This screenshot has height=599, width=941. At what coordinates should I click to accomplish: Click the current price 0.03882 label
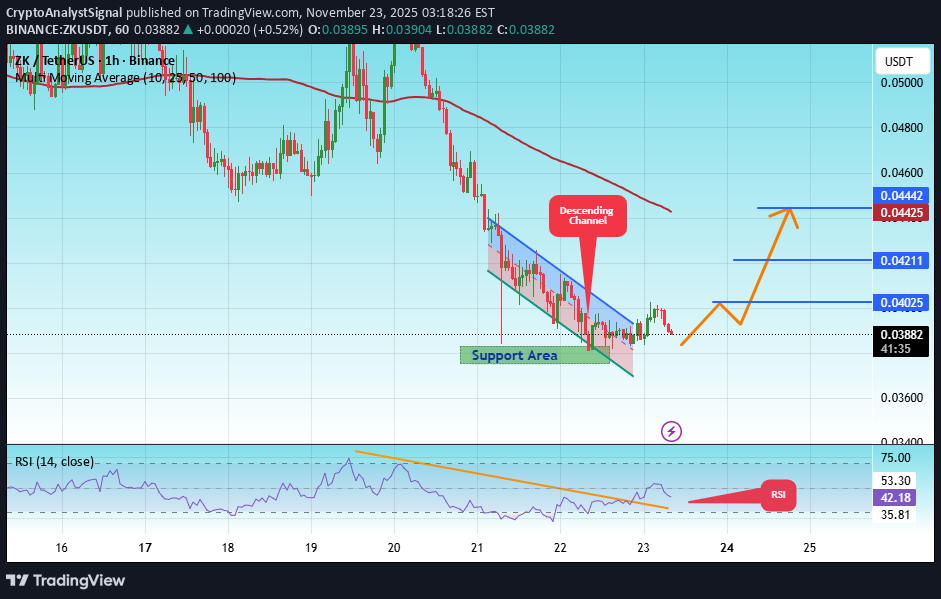(901, 334)
